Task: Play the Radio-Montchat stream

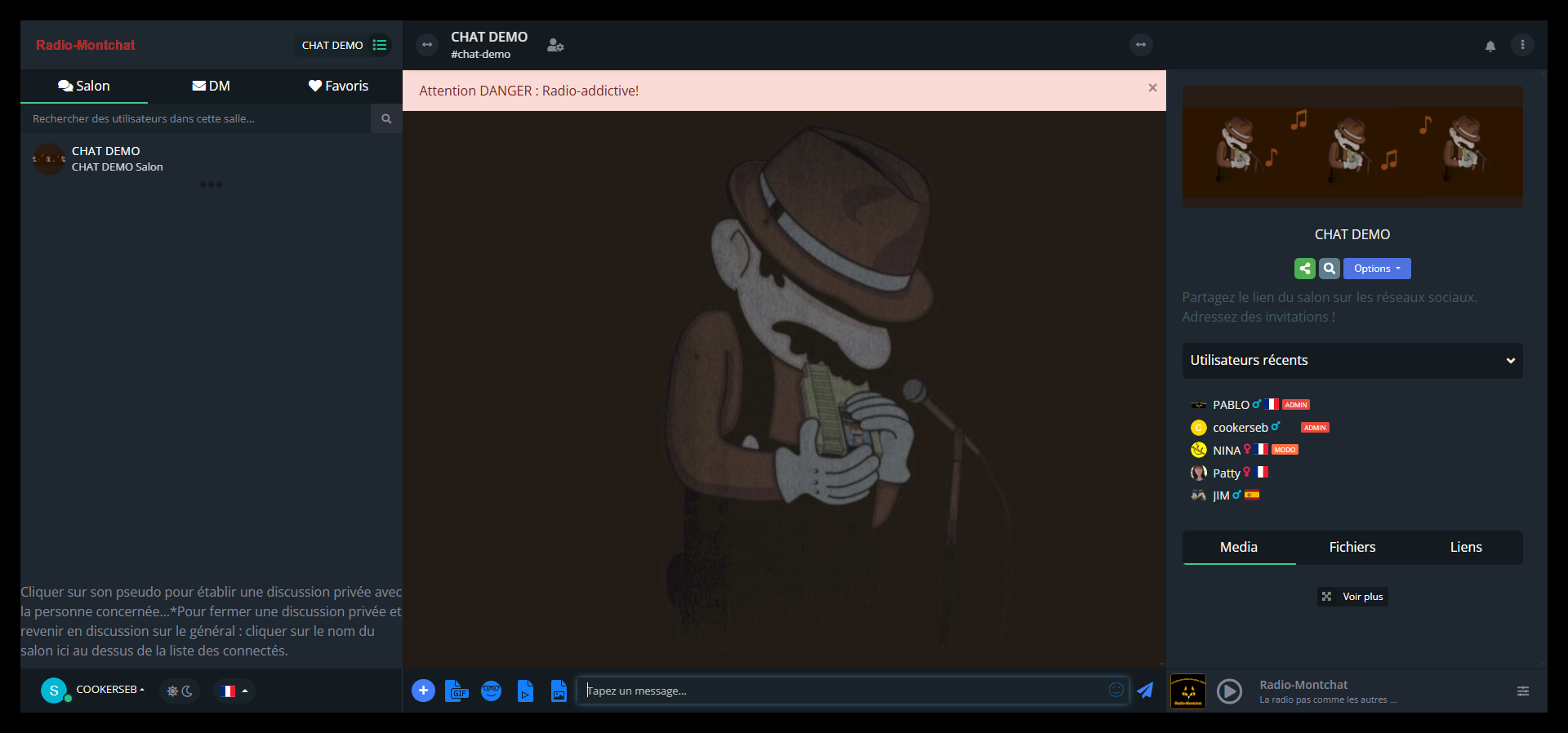Action: tap(1229, 691)
